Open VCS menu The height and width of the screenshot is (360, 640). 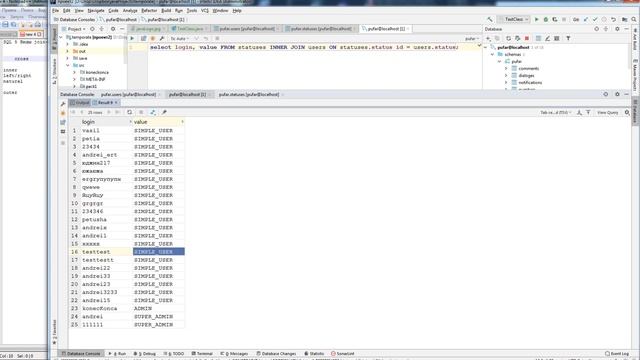[x=205, y=11]
